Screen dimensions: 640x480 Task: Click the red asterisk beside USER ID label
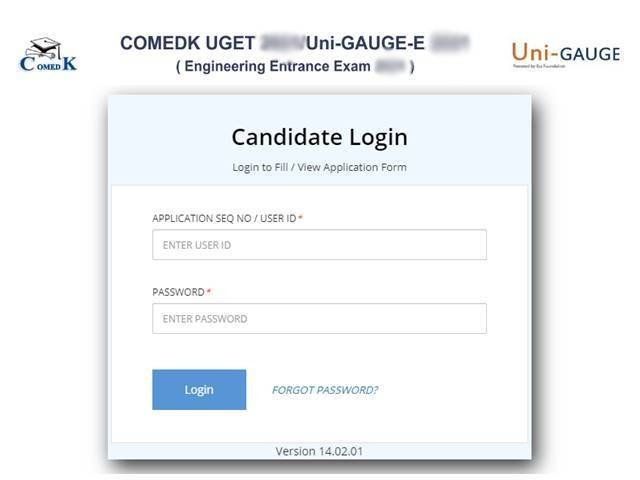click(300, 218)
